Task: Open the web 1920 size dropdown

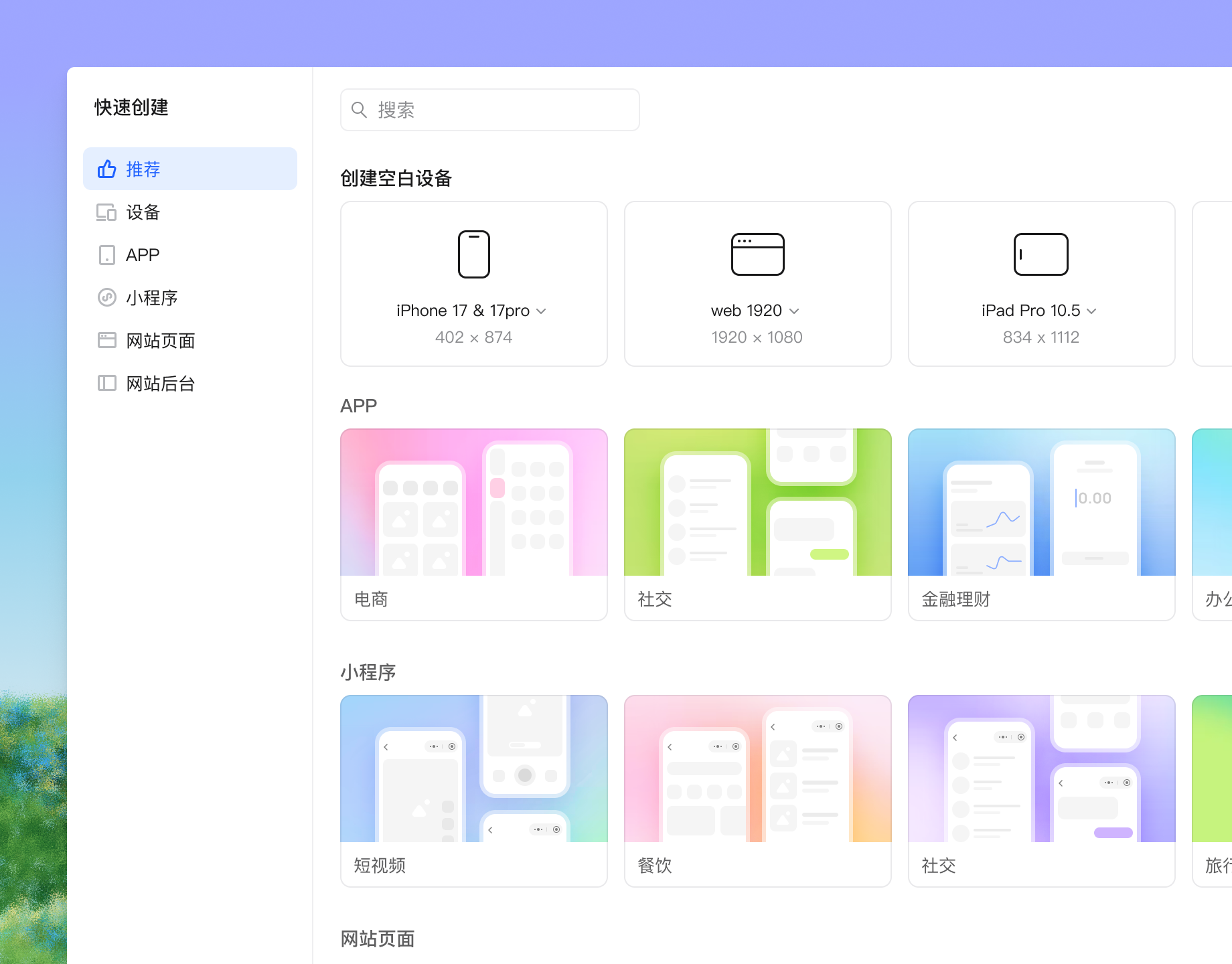Action: [795, 311]
